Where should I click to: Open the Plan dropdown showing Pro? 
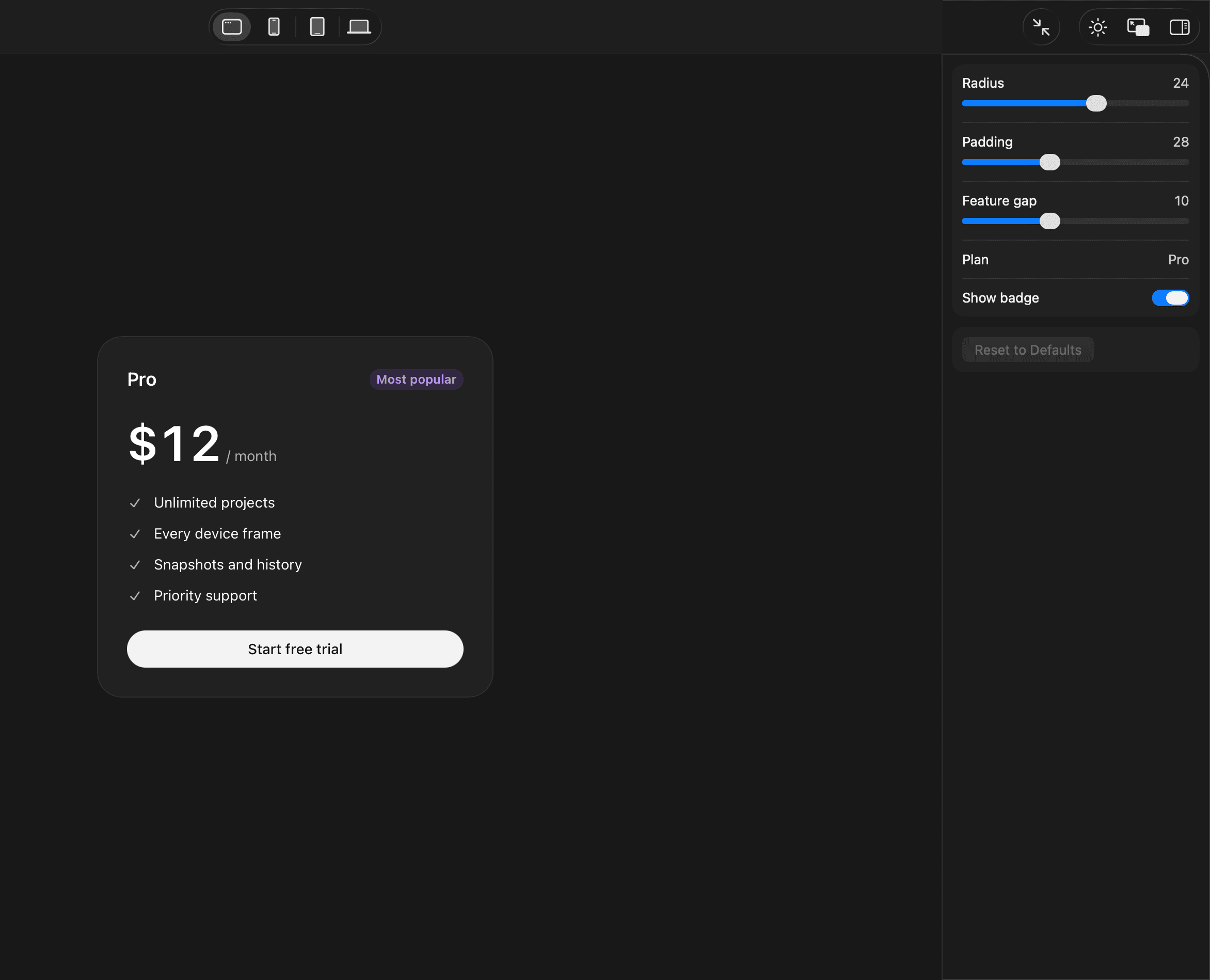1075,260
